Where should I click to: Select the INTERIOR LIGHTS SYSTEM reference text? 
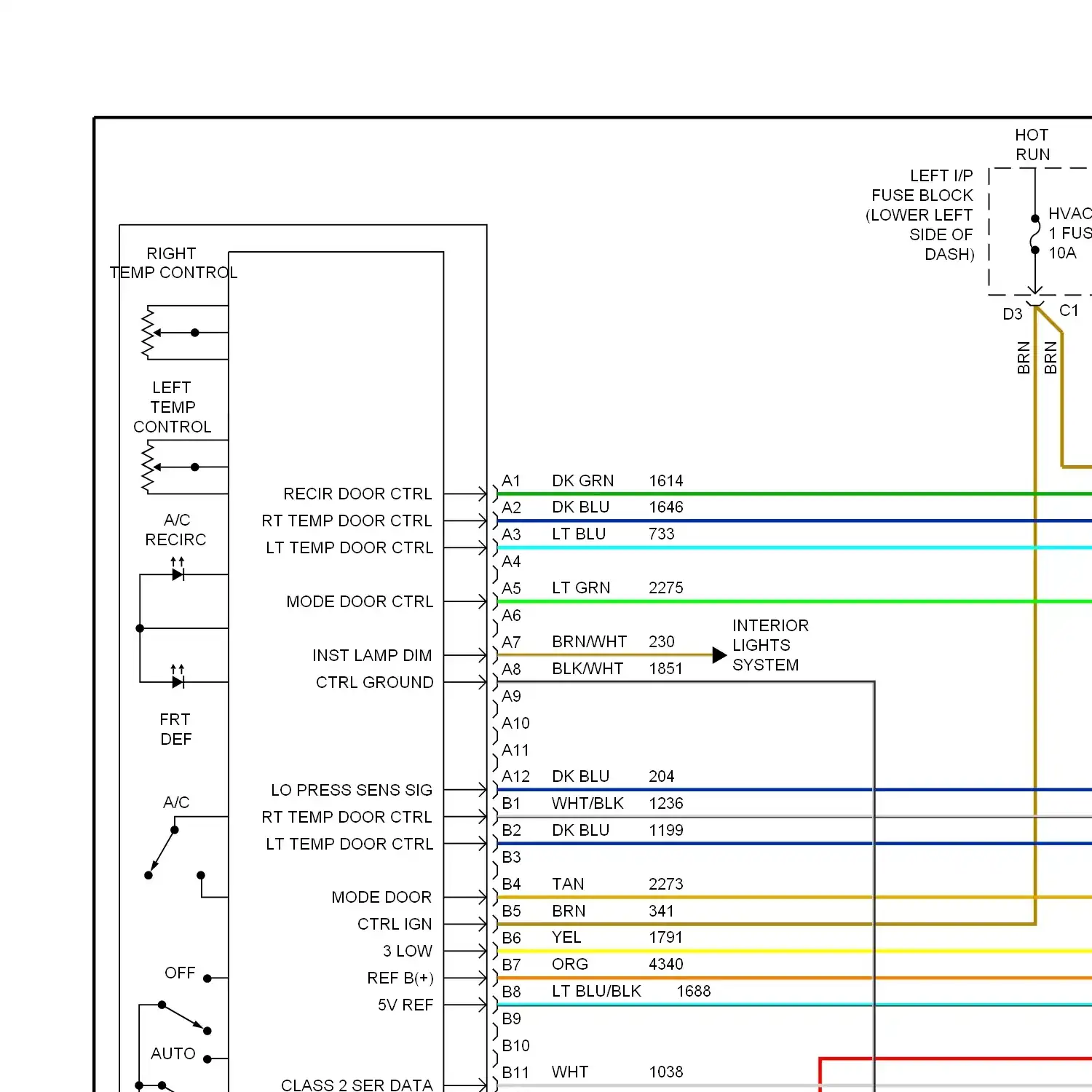[770, 645]
